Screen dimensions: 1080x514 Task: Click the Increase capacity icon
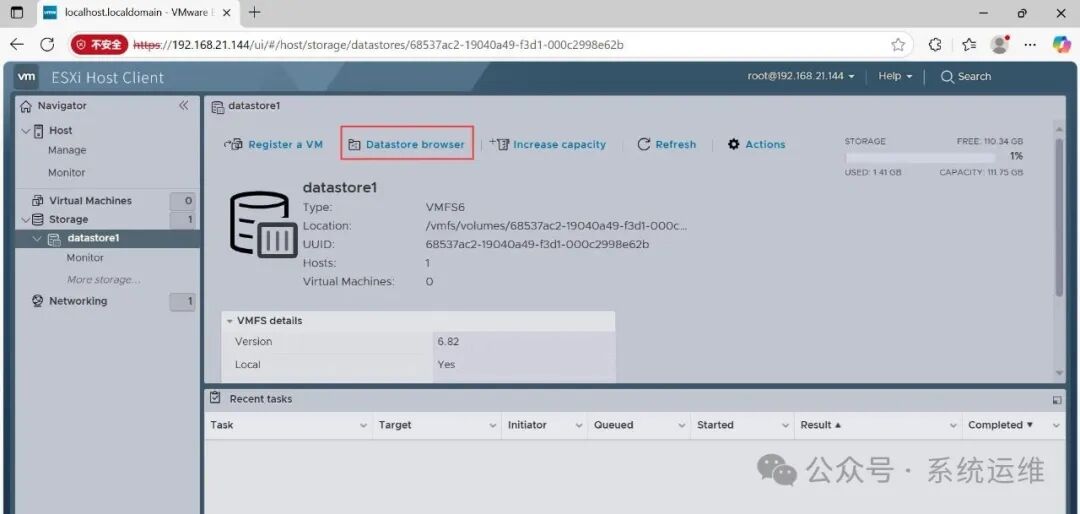[x=499, y=144]
